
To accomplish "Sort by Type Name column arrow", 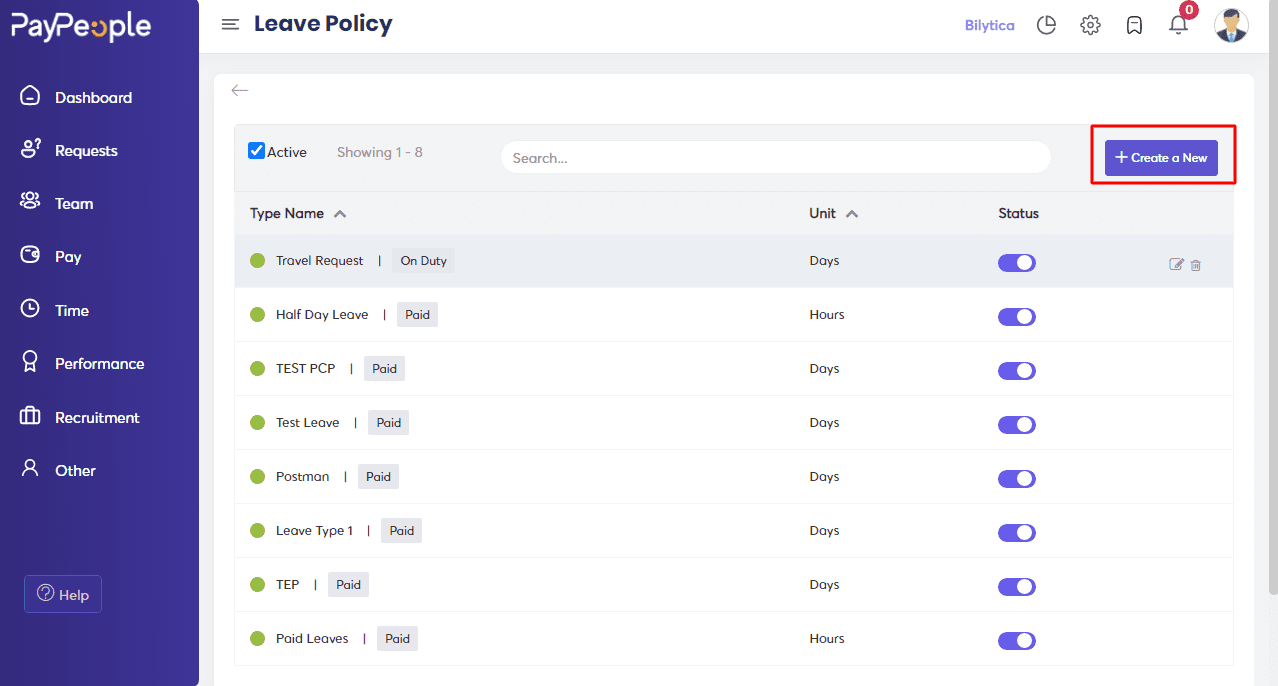I will (x=340, y=214).
